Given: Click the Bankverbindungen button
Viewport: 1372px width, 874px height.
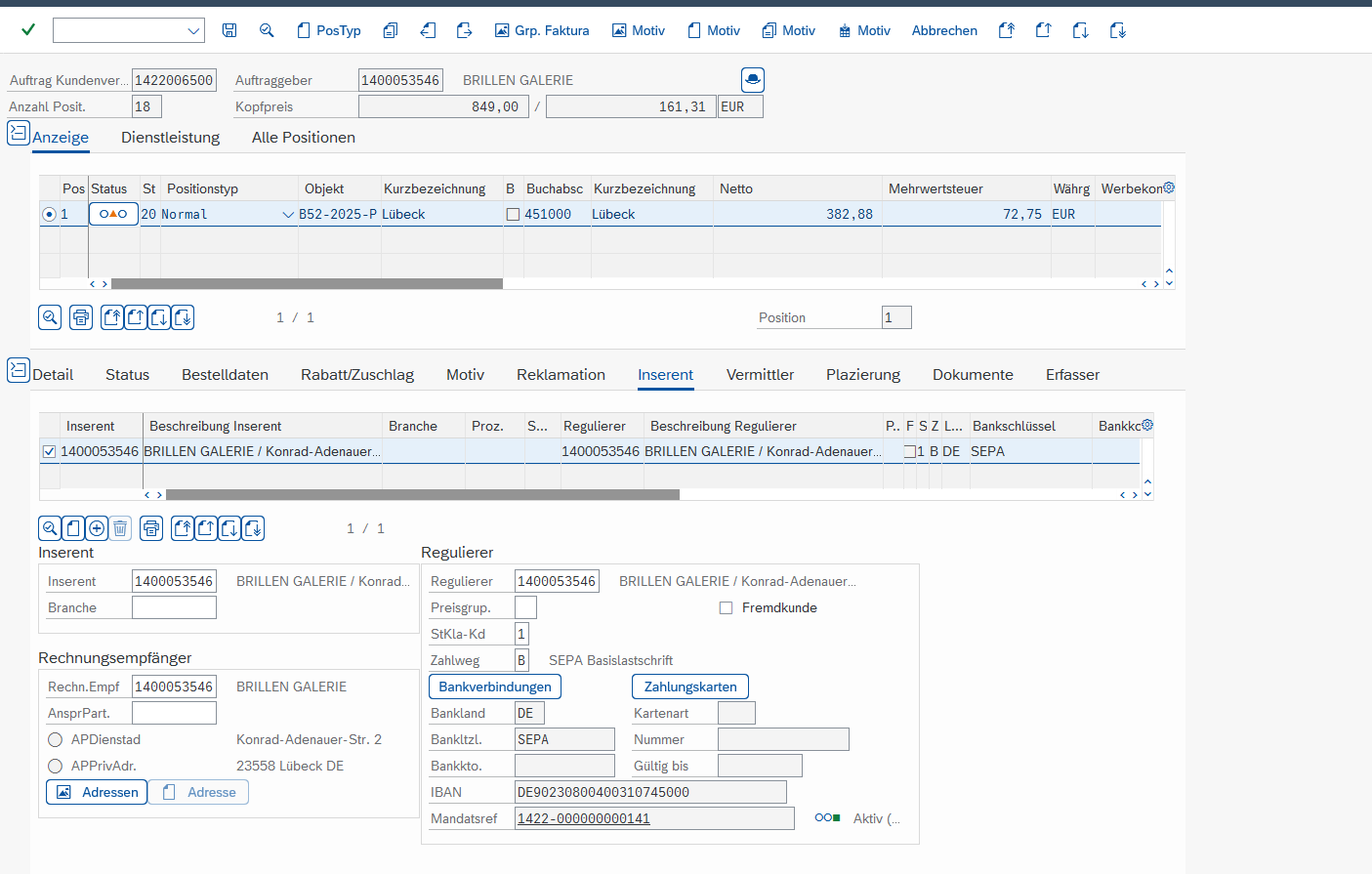Looking at the screenshot, I should point(495,687).
